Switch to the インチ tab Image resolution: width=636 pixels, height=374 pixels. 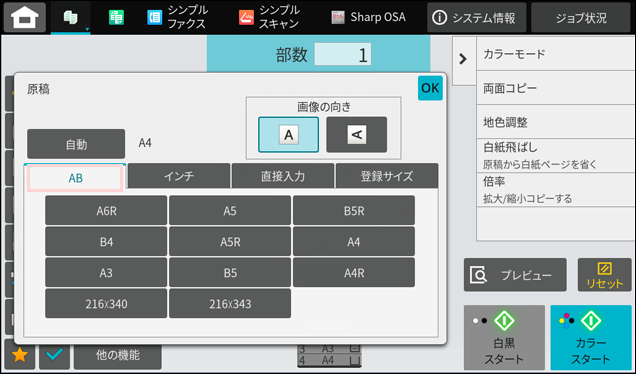tap(179, 176)
